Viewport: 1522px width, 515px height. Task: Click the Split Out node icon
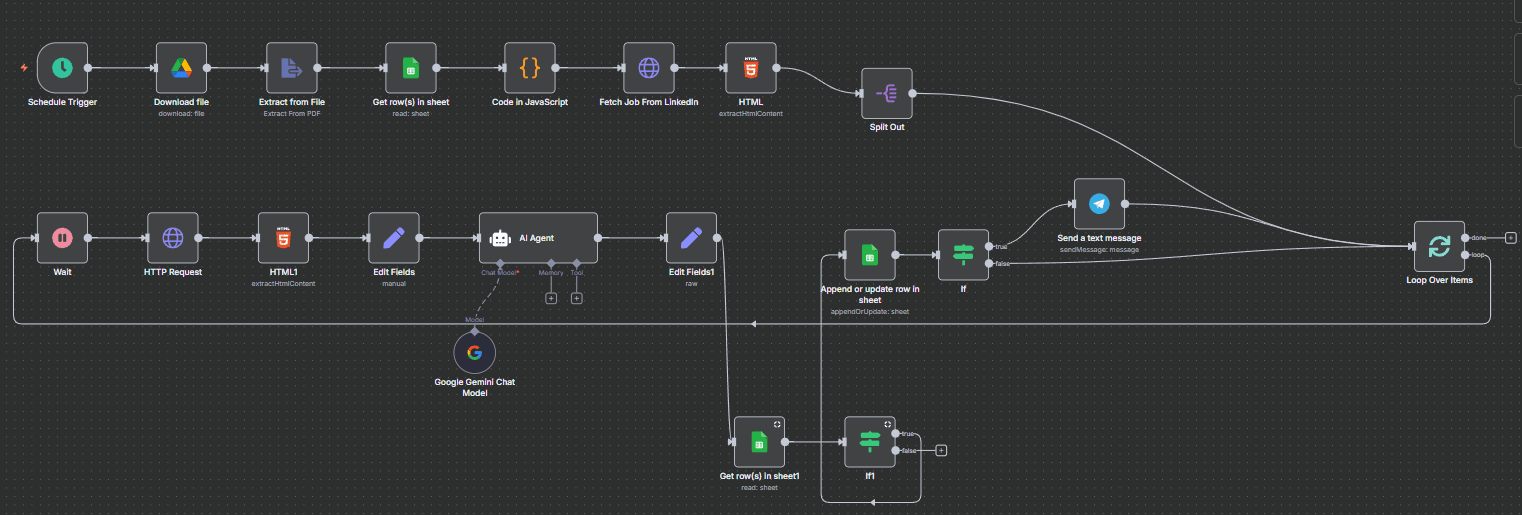point(887,94)
